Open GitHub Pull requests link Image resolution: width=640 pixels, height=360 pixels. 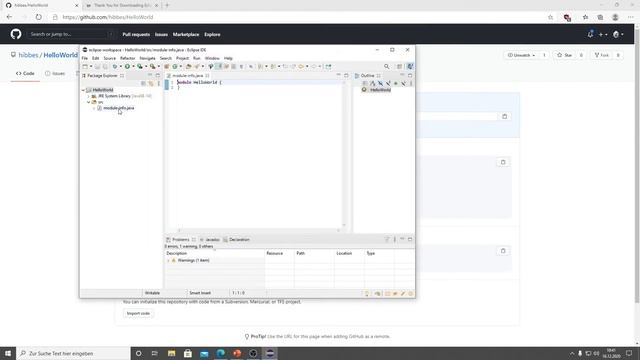136,34
